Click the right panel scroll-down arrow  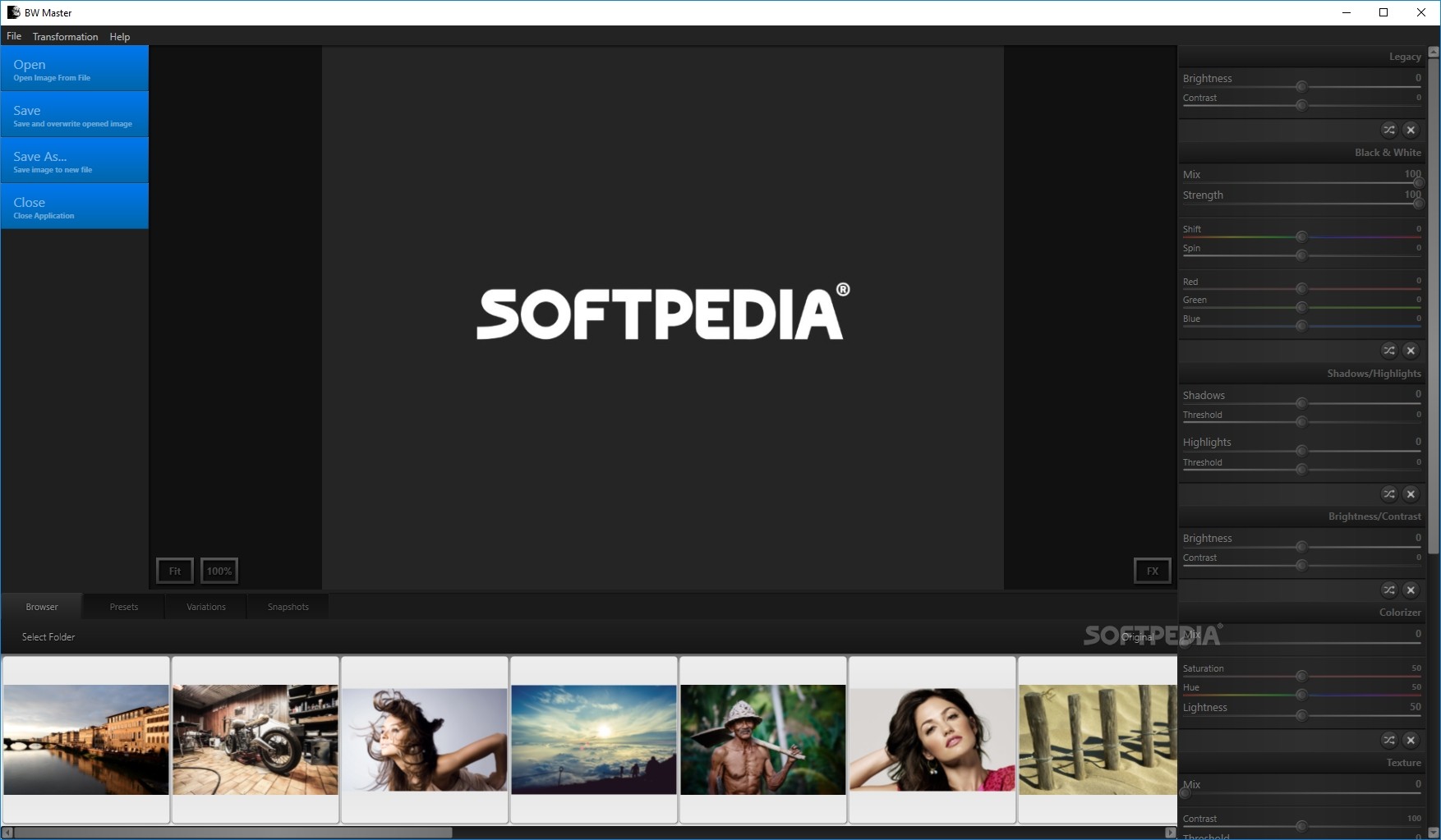pos(1434,833)
